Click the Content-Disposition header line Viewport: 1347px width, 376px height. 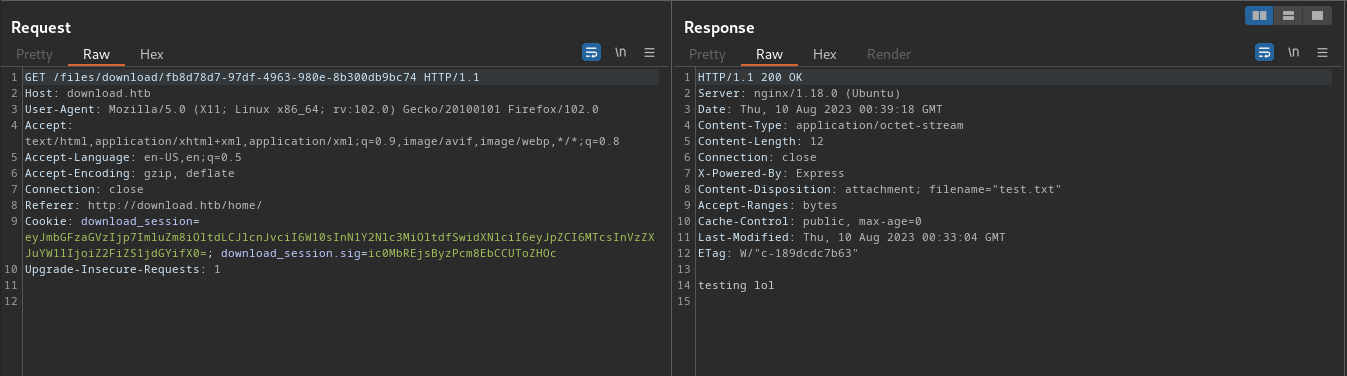(879, 189)
